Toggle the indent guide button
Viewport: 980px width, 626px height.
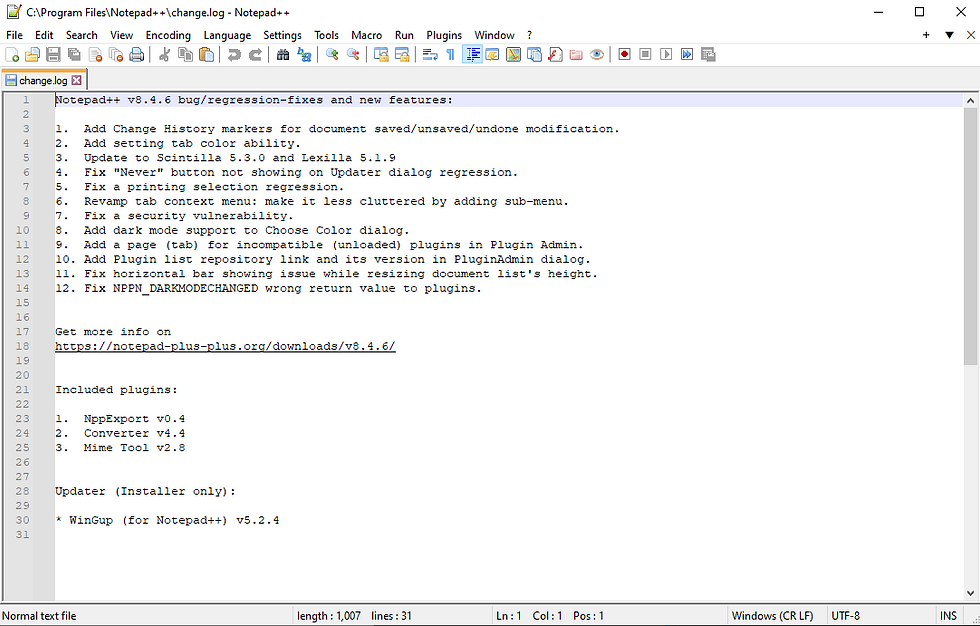click(x=472, y=55)
